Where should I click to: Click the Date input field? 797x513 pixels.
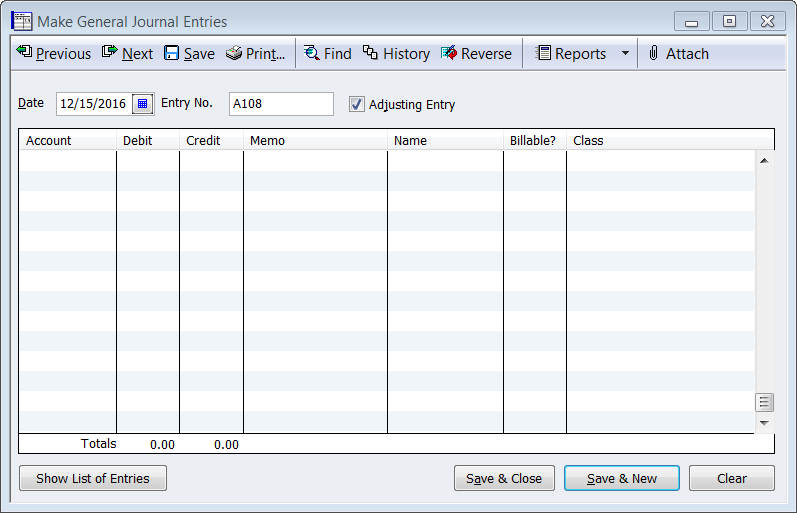point(93,104)
